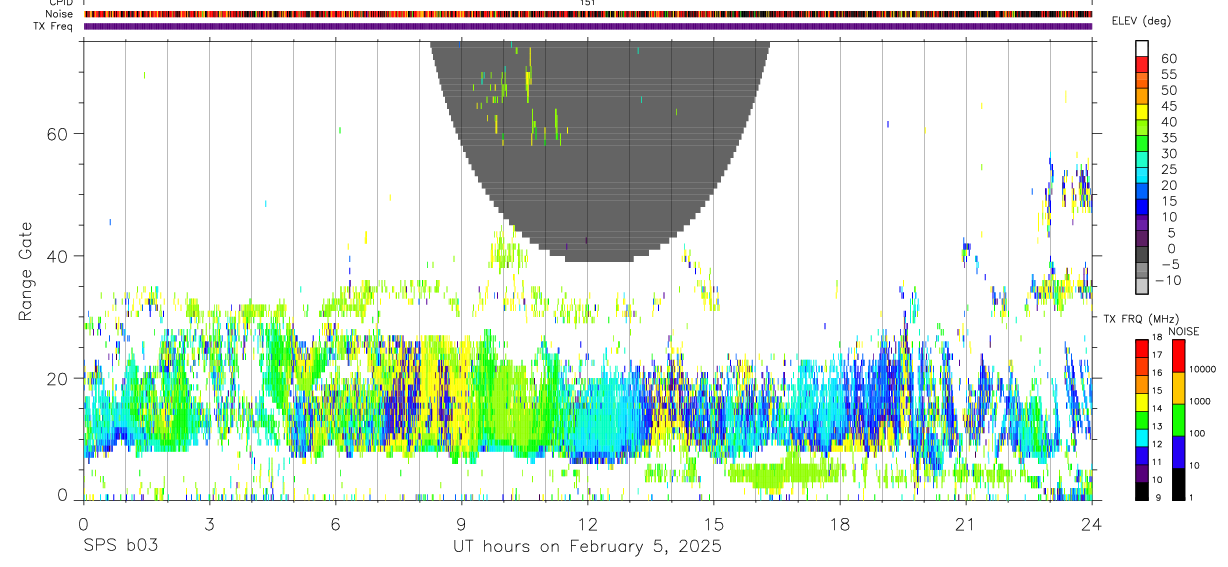Click the gray shaded dome region in plot
The image size is (1228, 567).
tap(600, 150)
